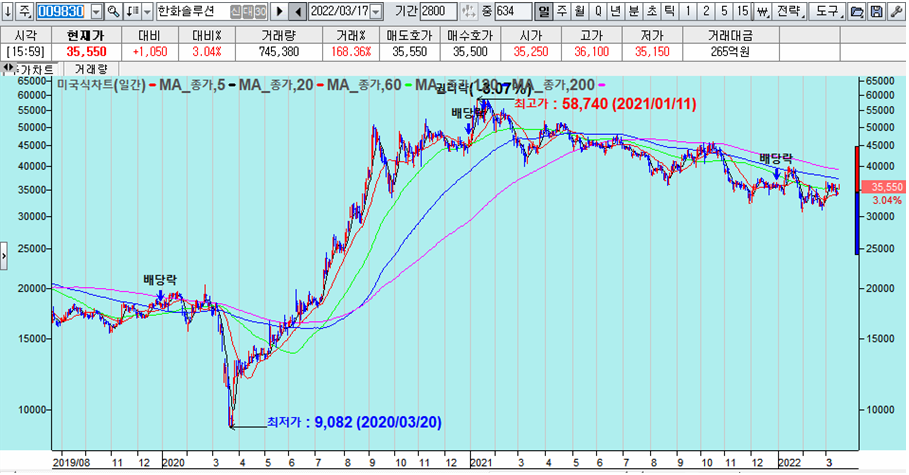Toggle weekly (주) chart period
The height and width of the screenshot is (475, 909).
pyautogui.click(x=562, y=11)
